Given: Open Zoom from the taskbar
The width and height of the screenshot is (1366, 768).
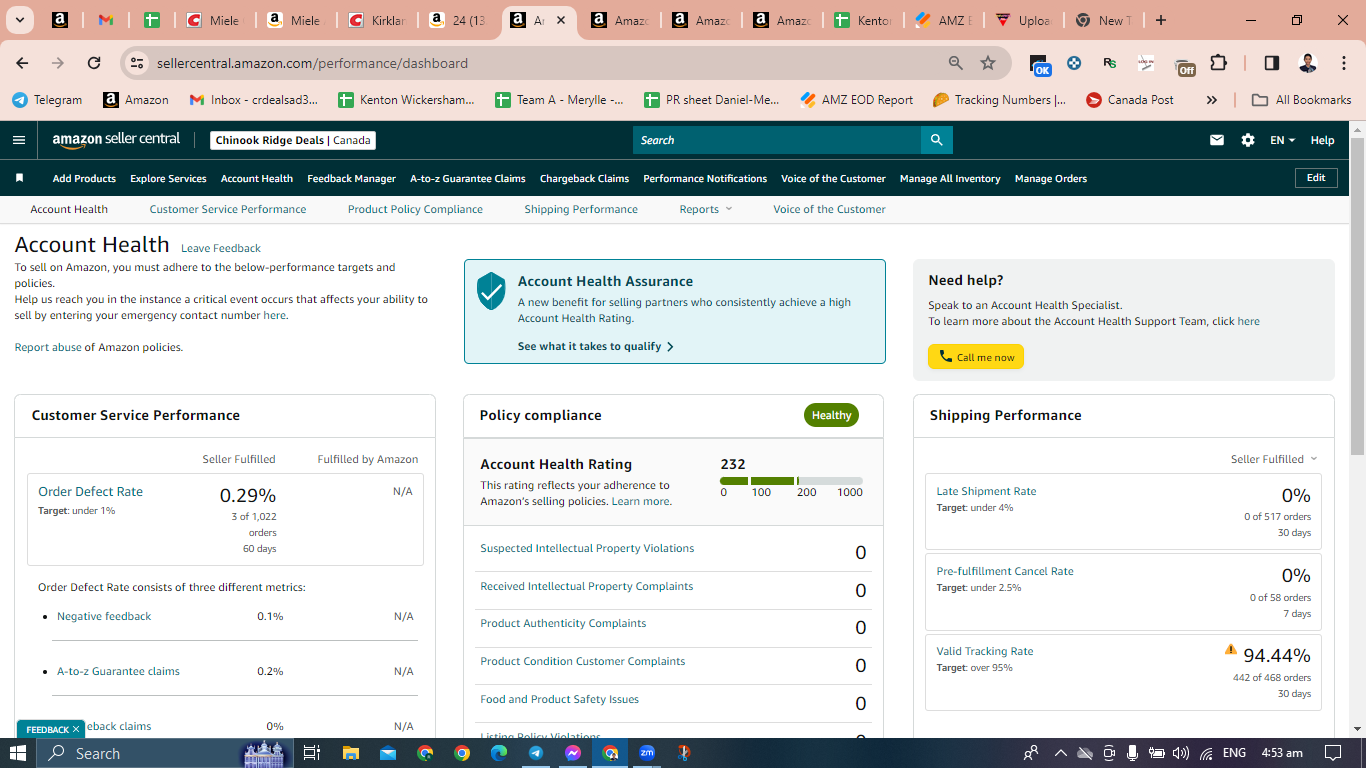Looking at the screenshot, I should (x=647, y=753).
